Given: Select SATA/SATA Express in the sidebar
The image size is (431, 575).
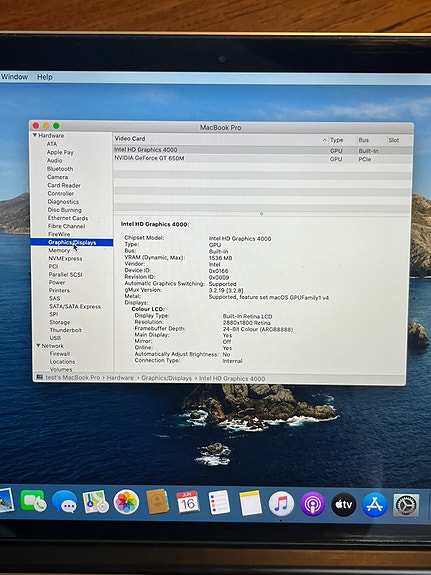Looking at the screenshot, I should pos(75,307).
